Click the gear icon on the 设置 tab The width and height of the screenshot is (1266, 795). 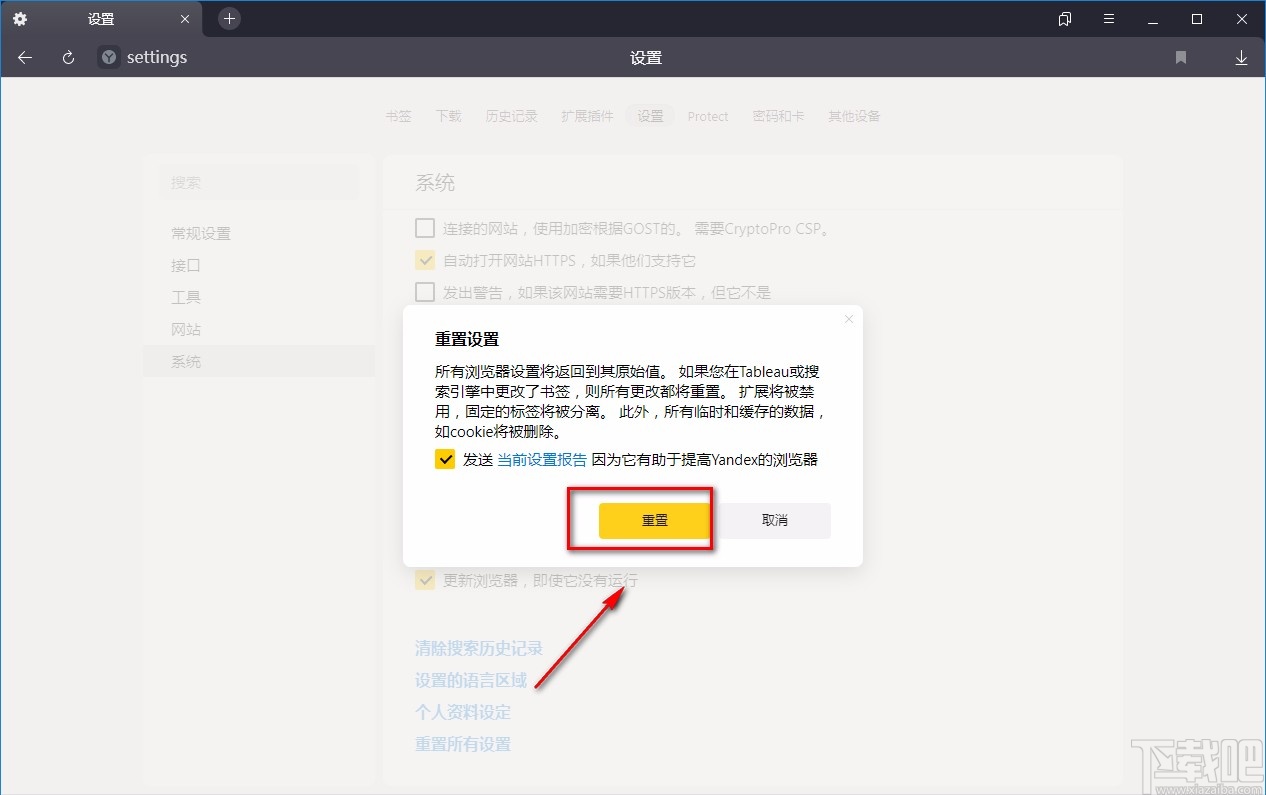[19, 18]
